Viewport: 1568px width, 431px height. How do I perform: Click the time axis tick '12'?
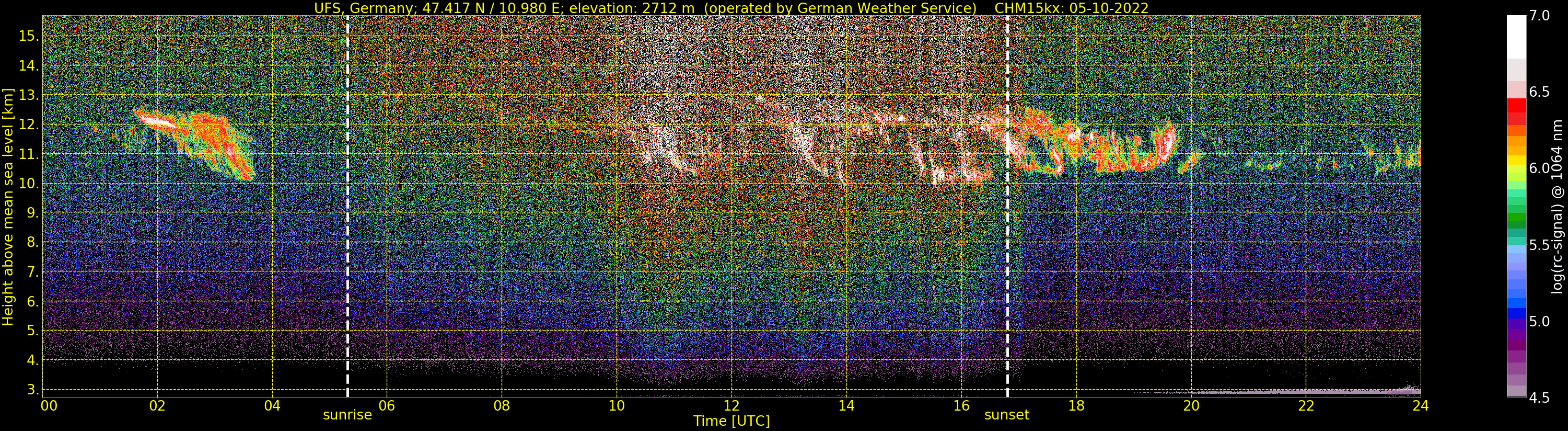731,405
